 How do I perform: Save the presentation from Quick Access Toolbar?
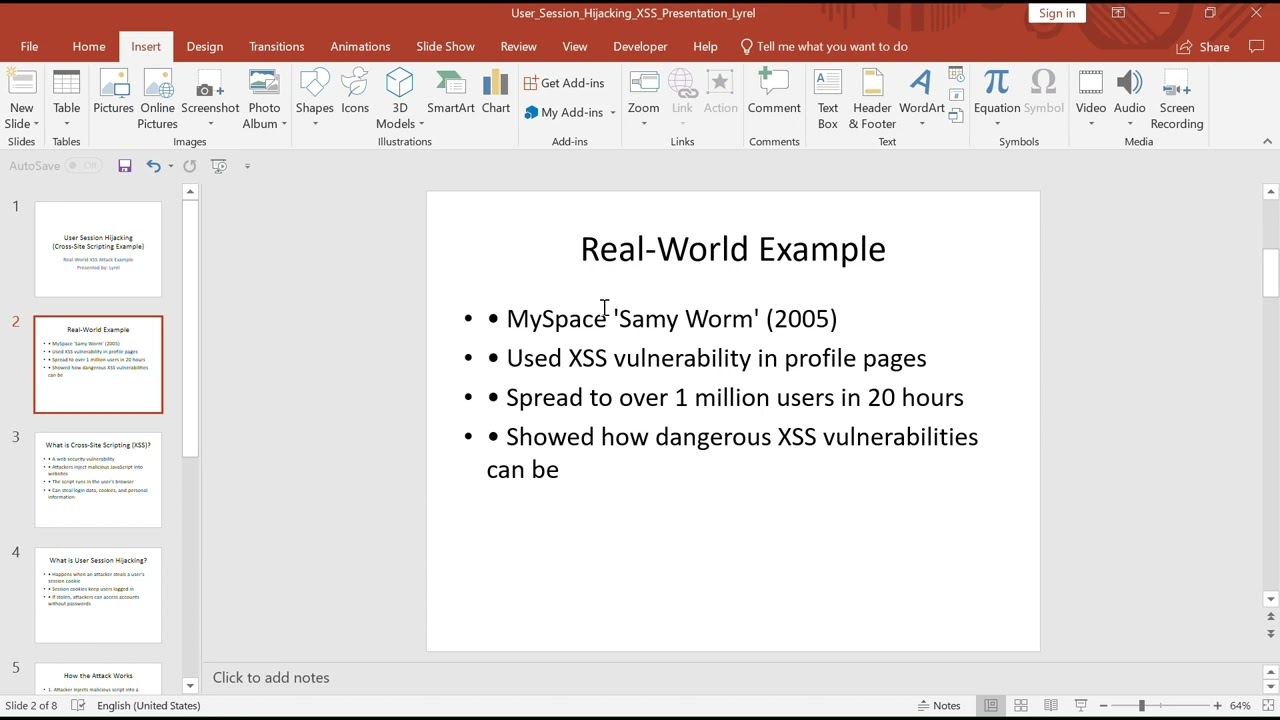point(125,166)
